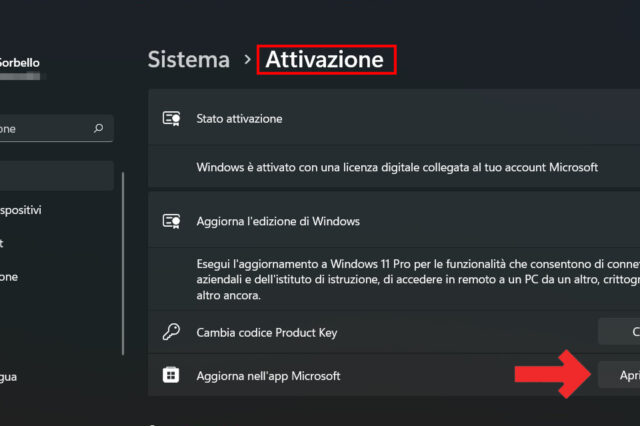640x426 pixels.
Task: Select the highlighted sidebar item below the search box
Action: pos(55,176)
